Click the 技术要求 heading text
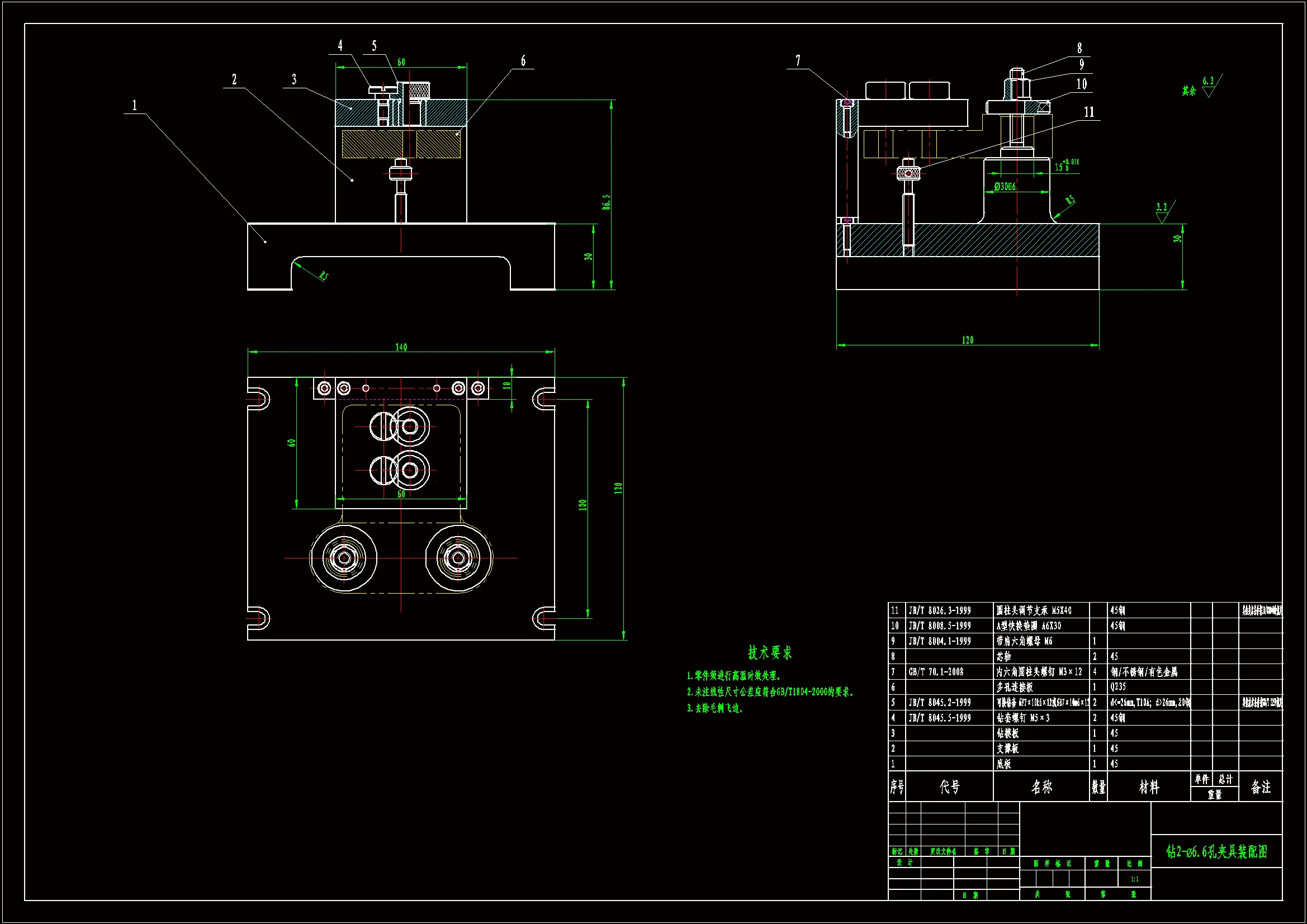 coord(770,653)
